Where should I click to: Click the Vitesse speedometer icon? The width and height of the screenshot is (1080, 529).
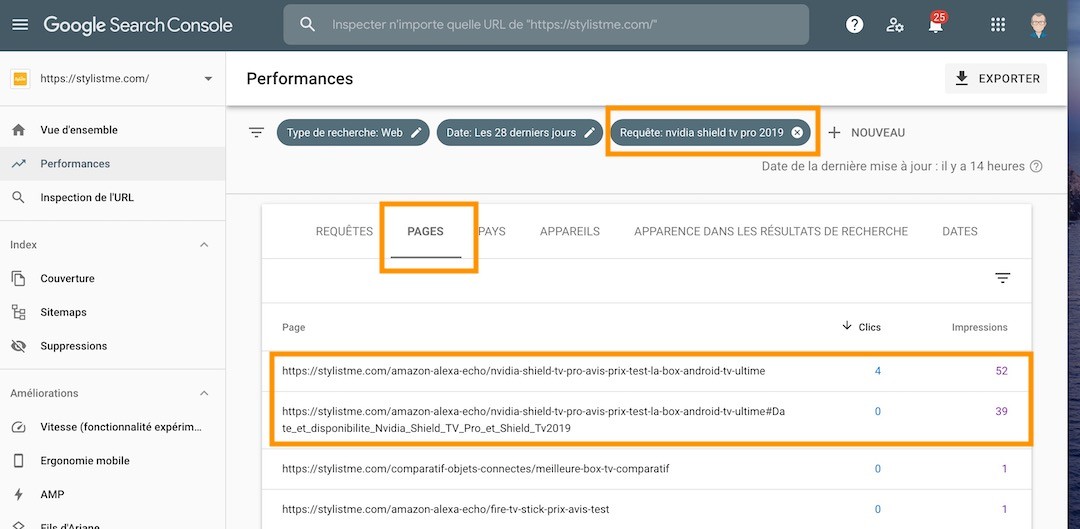(x=19, y=427)
